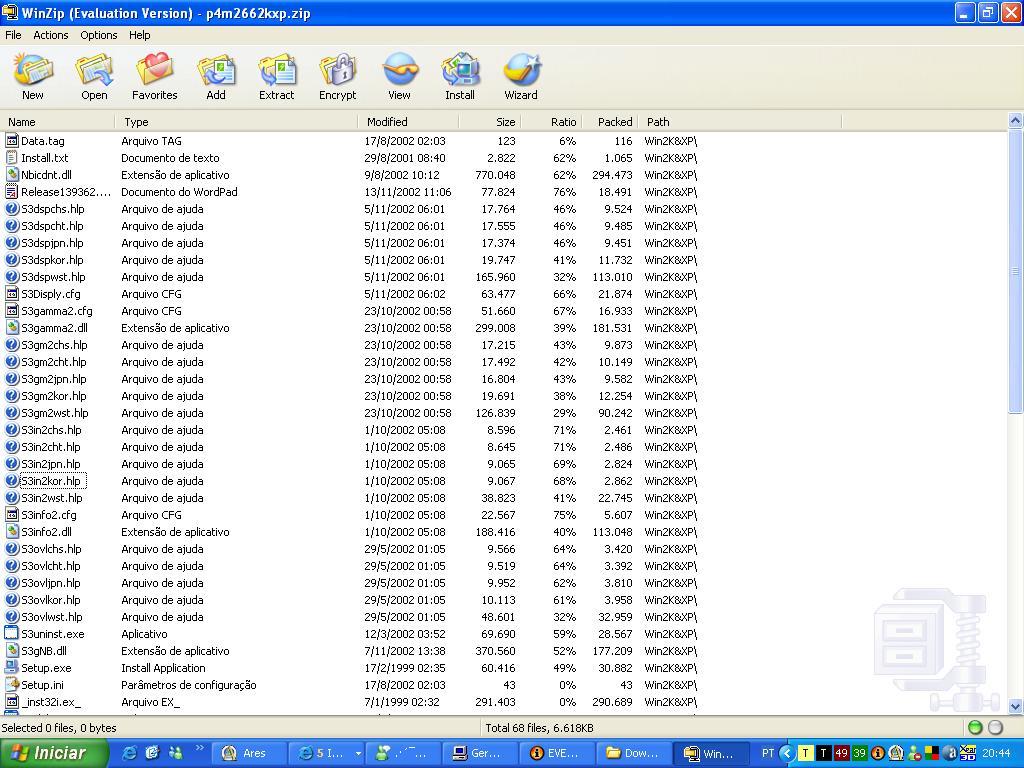Click the S3info2.cfg file icon

[12, 515]
